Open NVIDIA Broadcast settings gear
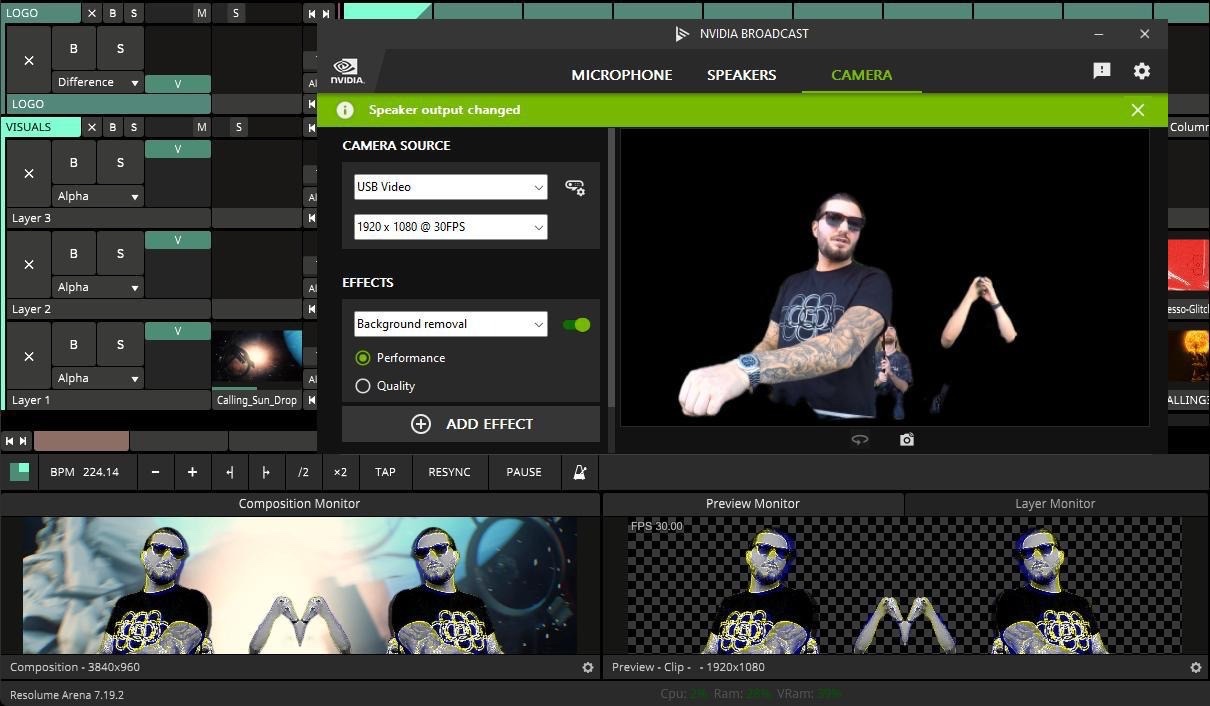 [x=1141, y=71]
